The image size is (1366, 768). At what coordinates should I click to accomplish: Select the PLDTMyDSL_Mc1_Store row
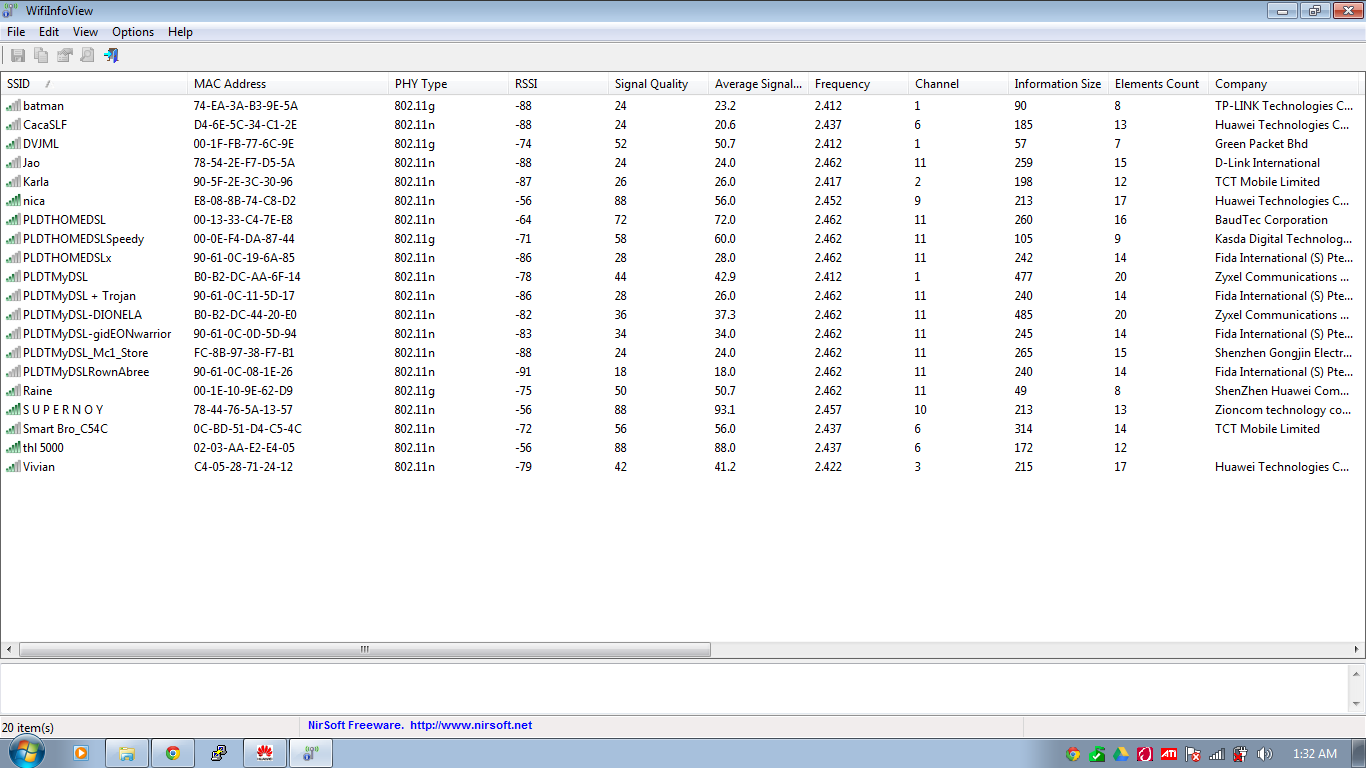tap(682, 352)
